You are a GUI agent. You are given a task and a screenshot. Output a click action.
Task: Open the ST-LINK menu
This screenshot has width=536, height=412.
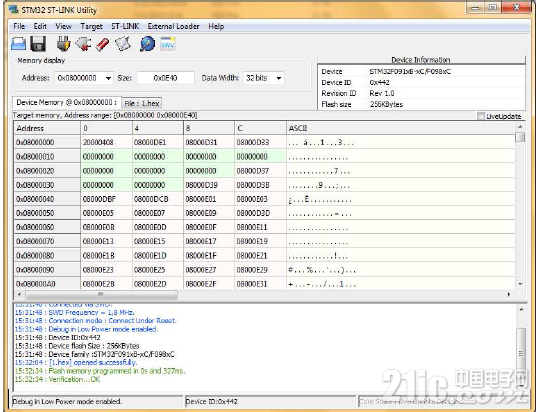125,26
